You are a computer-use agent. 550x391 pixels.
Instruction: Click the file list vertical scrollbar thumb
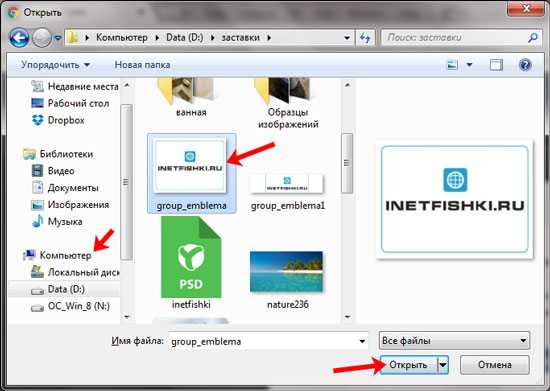(x=347, y=163)
